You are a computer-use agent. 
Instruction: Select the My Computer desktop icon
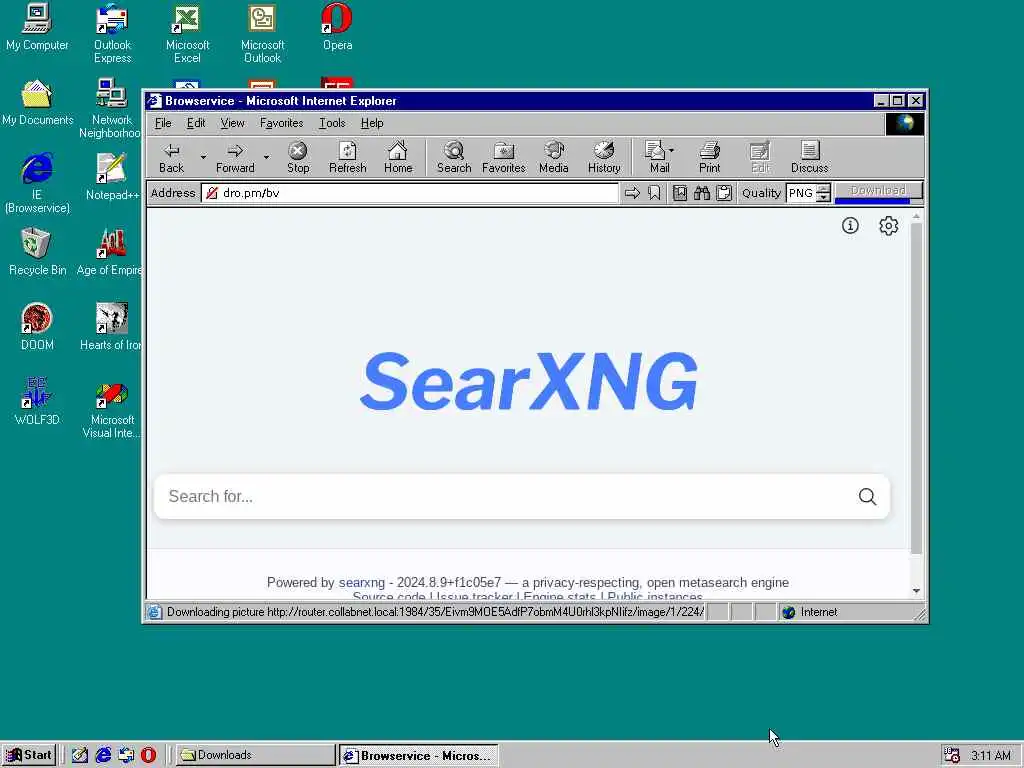(37, 27)
